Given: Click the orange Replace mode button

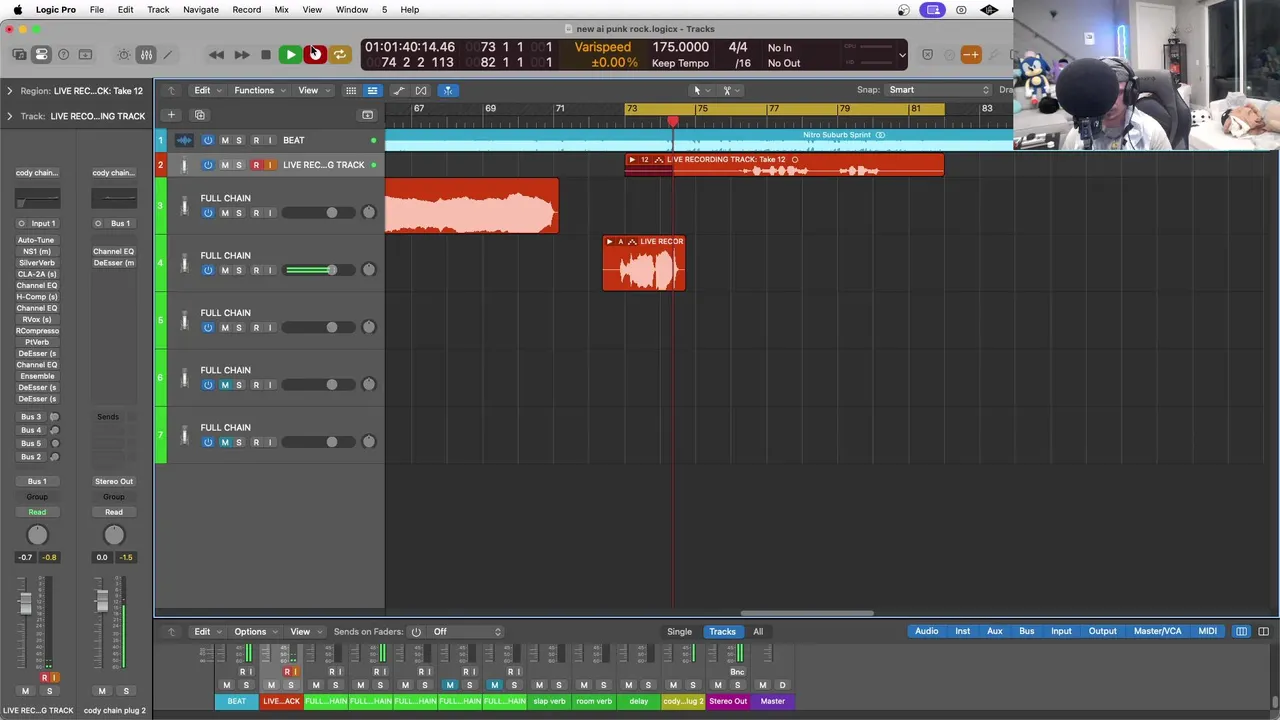Looking at the screenshot, I should point(970,55).
